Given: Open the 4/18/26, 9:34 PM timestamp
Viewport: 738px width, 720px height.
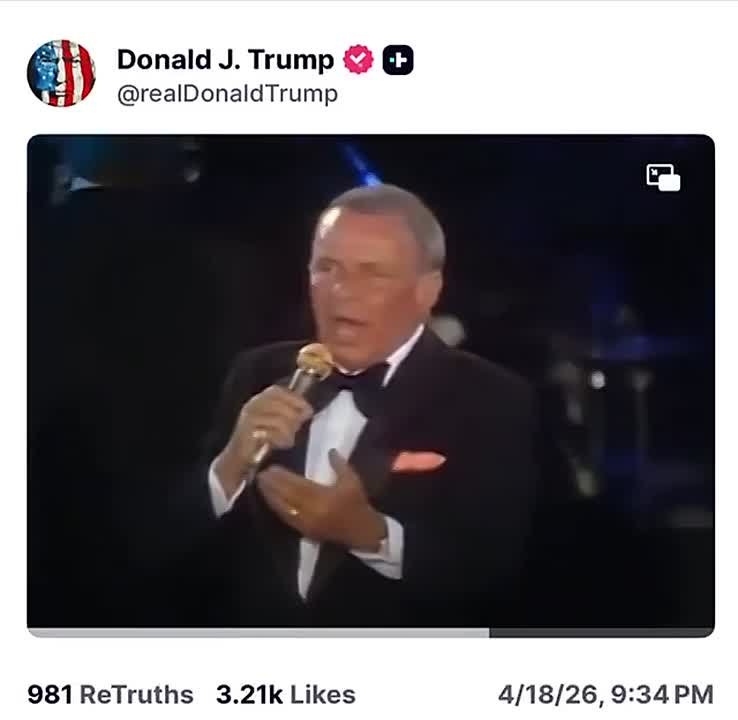Looking at the screenshot, I should (x=606, y=695).
